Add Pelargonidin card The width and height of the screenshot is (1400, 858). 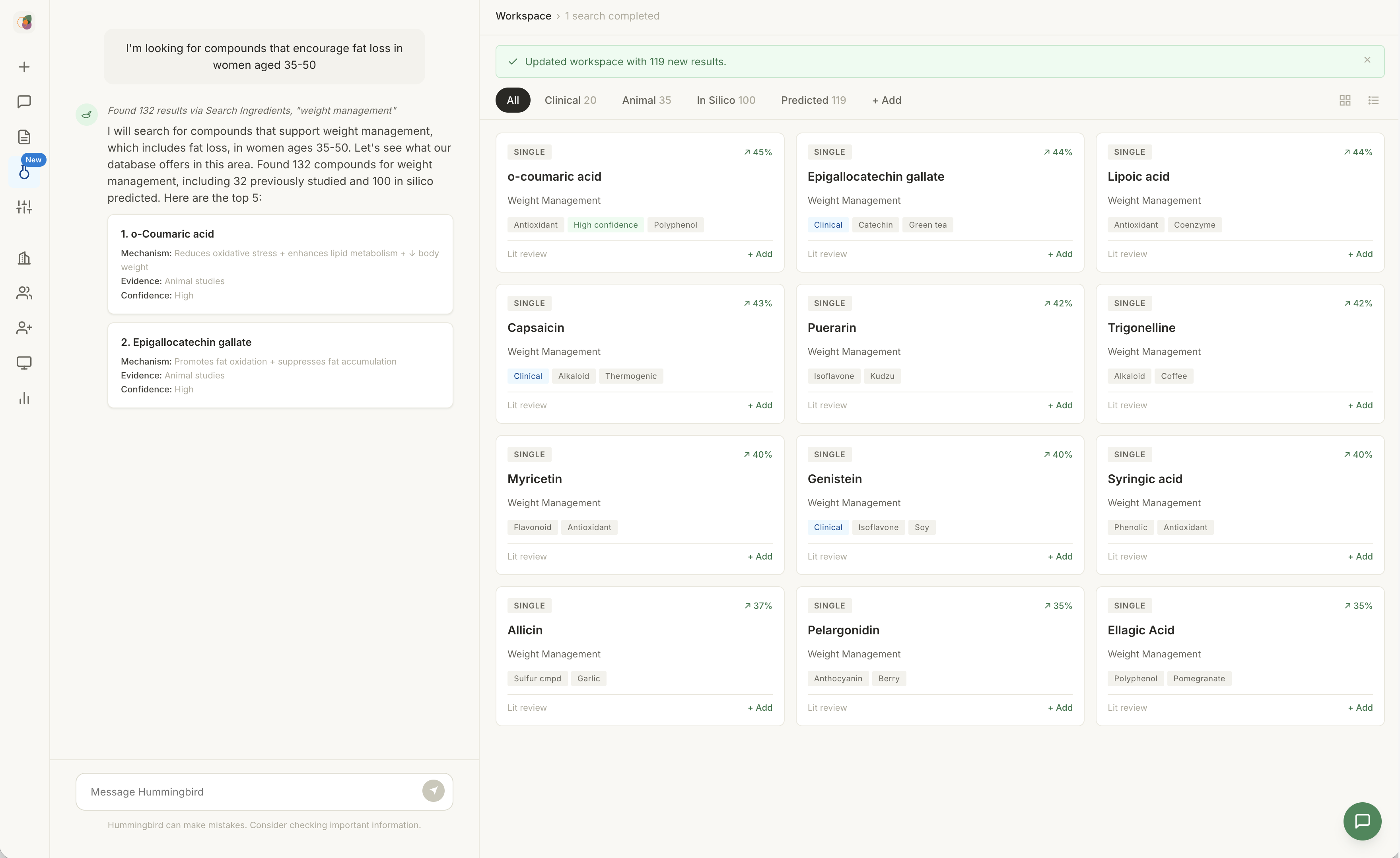pyautogui.click(x=1060, y=708)
